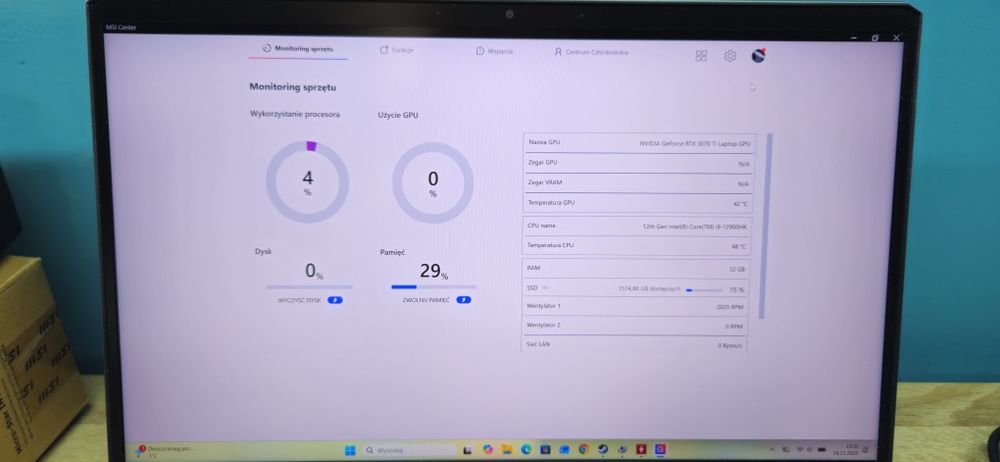1000x462 pixels.
Task: Open the Wsparcie tab
Action: 494,52
